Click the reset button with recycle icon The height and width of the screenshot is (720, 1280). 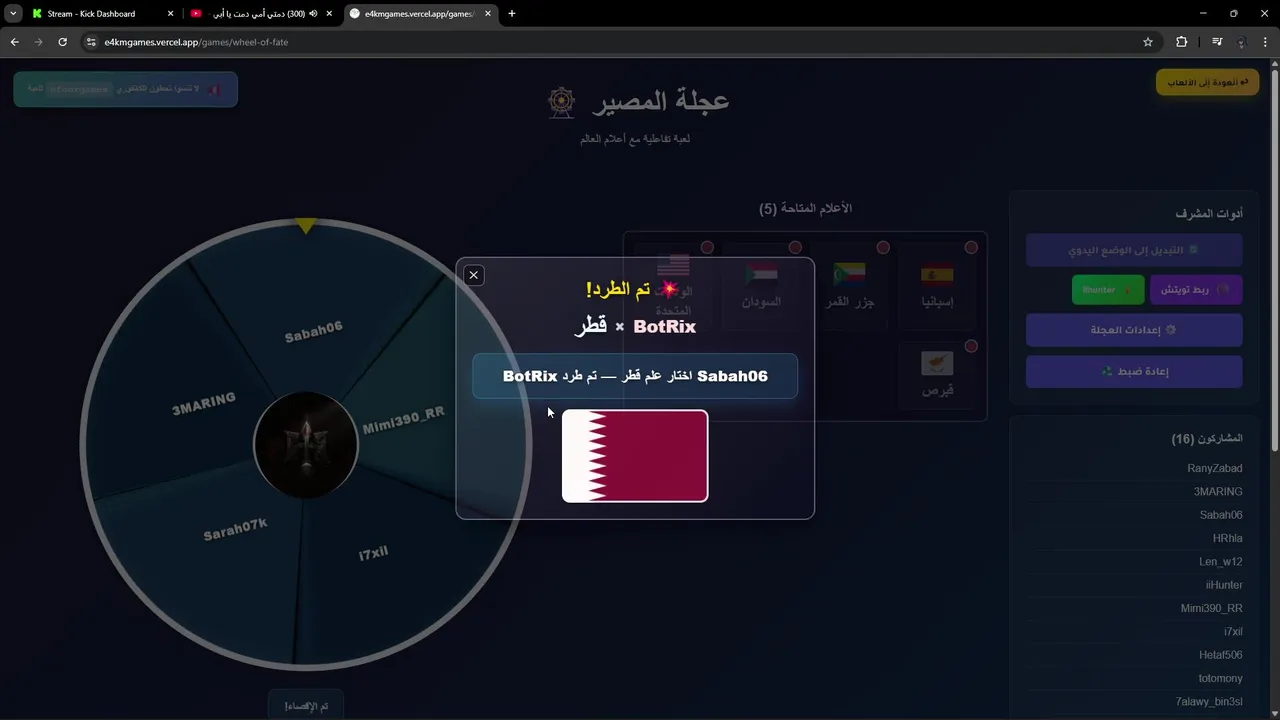[1134, 371]
